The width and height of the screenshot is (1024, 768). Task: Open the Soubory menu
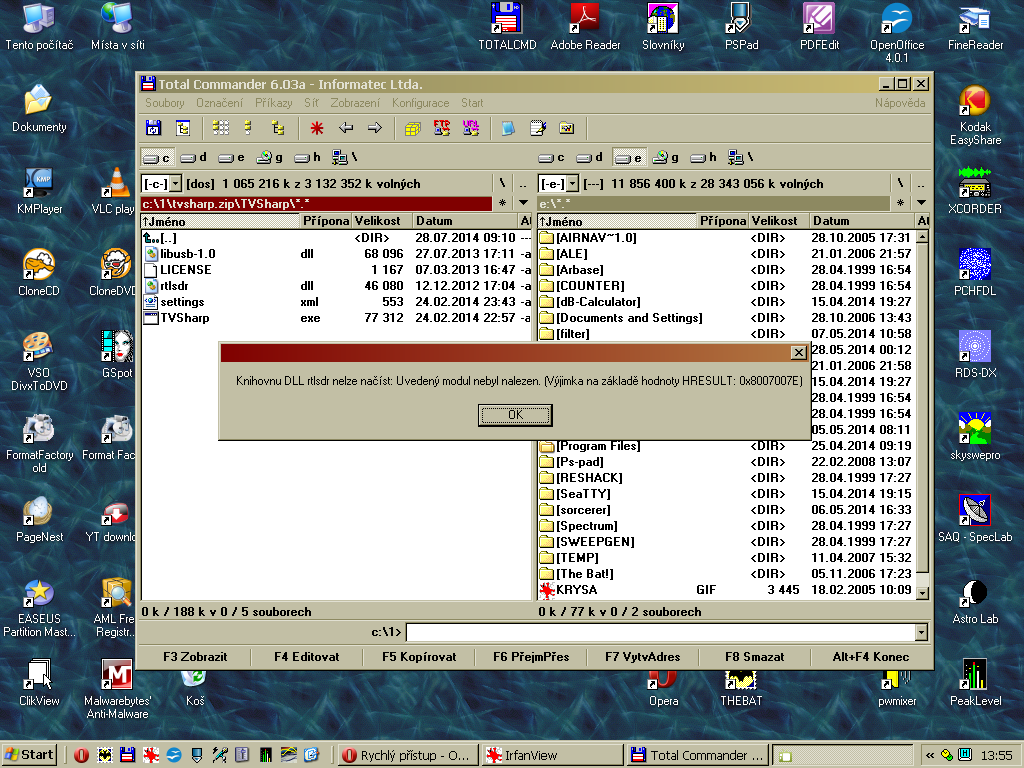[x=165, y=103]
